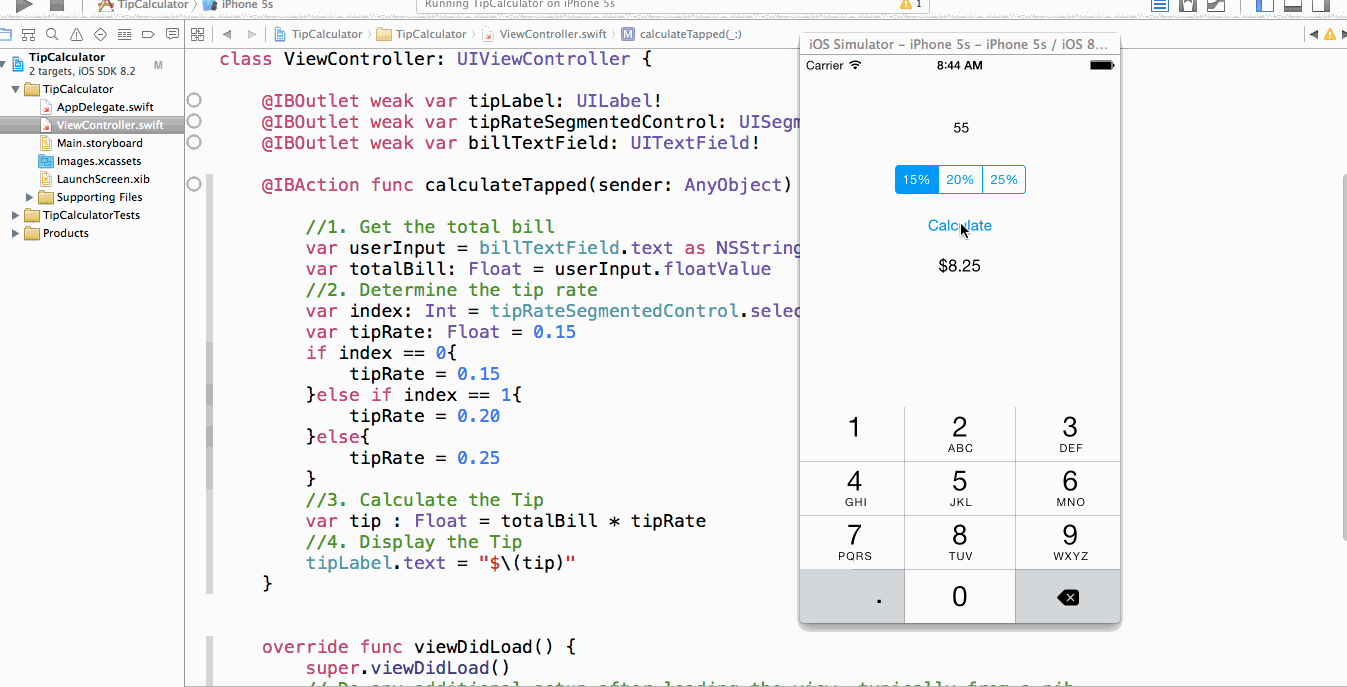The image size is (1347, 687).
Task: Open the TipCalculator scheme selector
Action: tap(143, 5)
